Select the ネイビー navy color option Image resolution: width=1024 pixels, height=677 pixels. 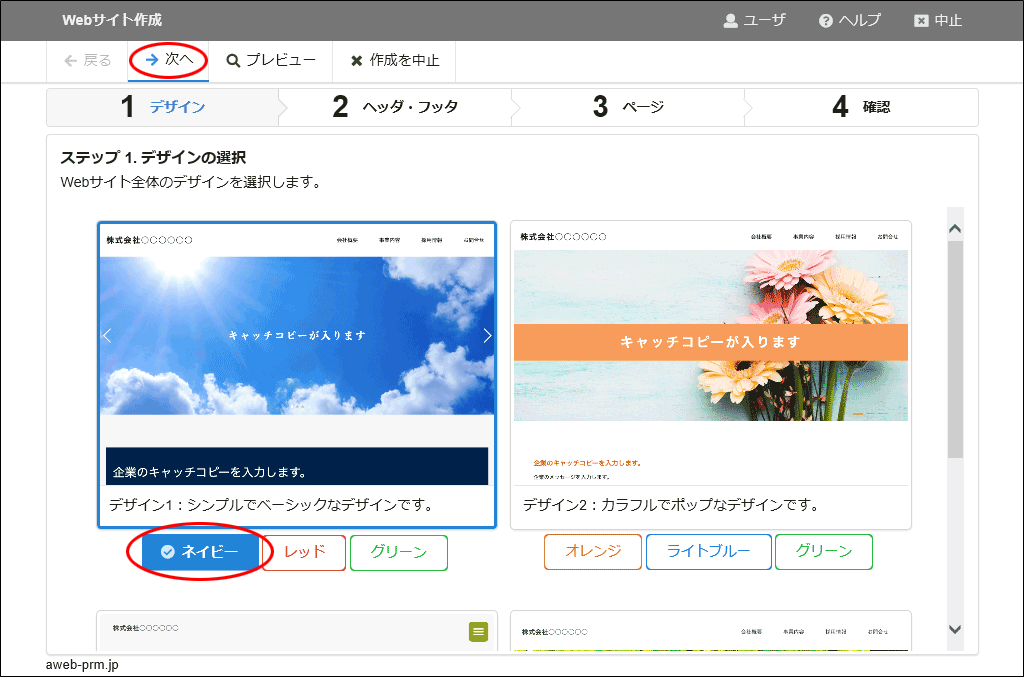tap(200, 552)
